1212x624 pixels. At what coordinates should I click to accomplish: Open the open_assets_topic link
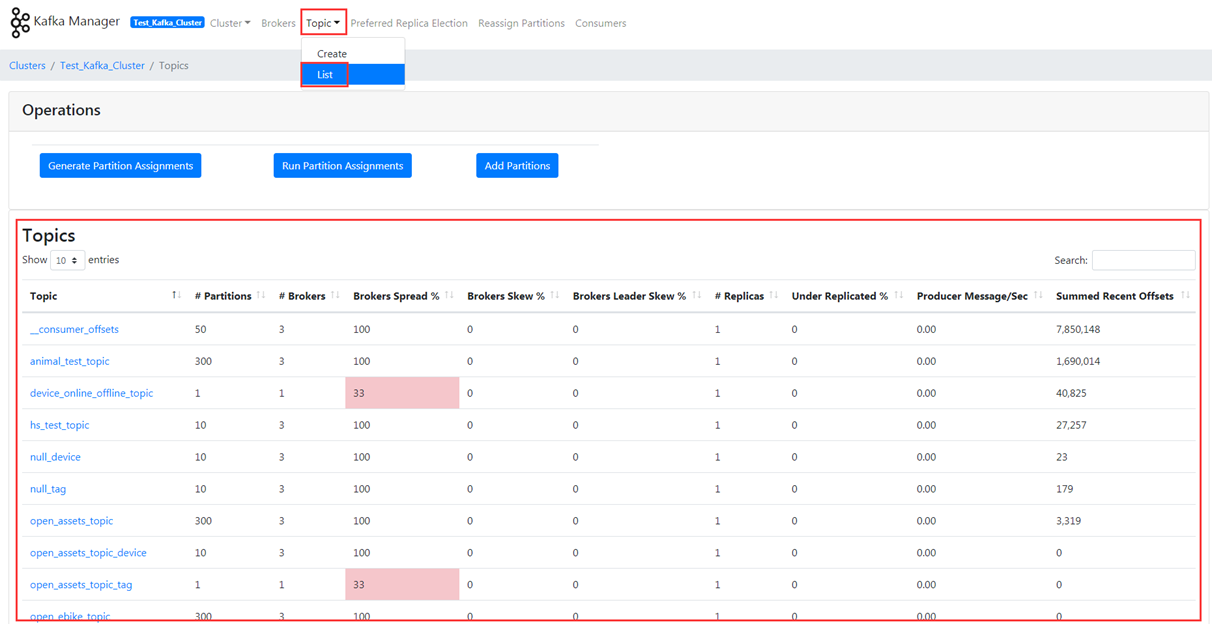(x=72, y=521)
